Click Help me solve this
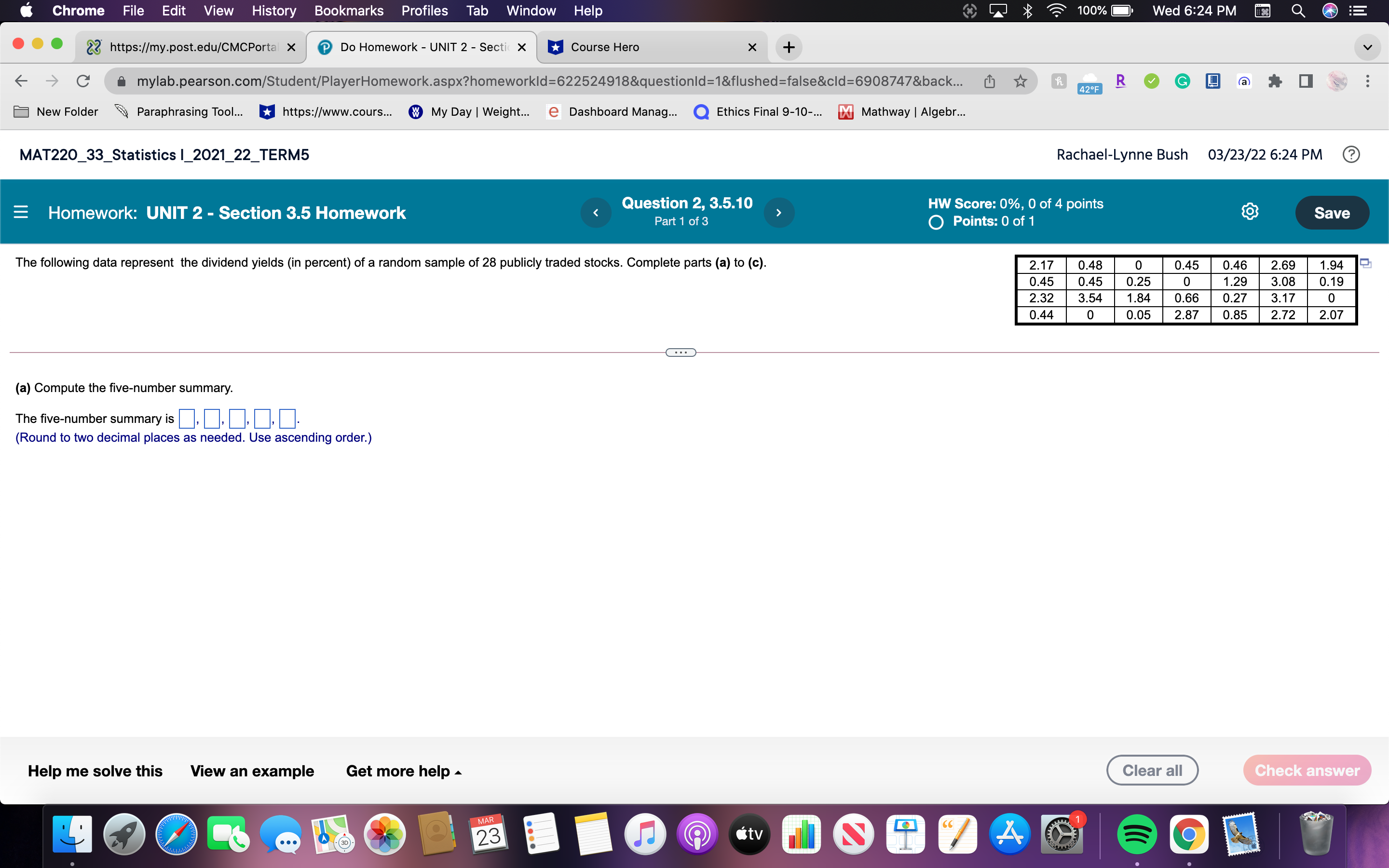Screen dimensions: 1389x868 [x=95, y=771]
